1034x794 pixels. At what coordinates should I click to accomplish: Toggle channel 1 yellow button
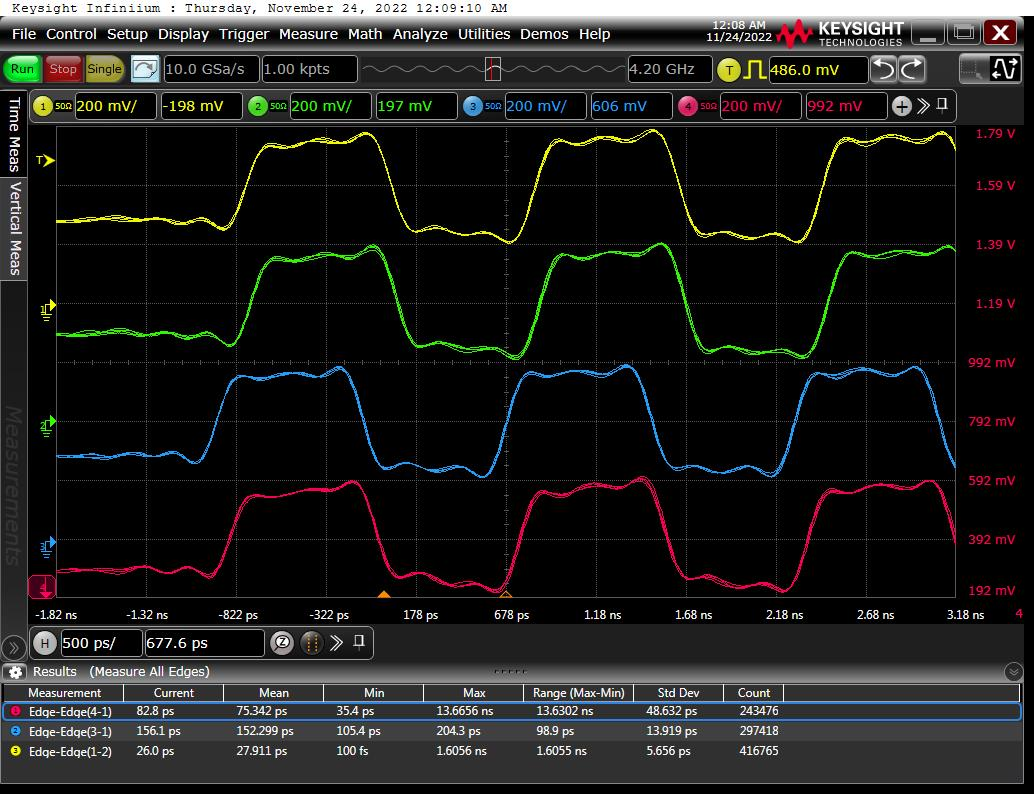tap(44, 106)
